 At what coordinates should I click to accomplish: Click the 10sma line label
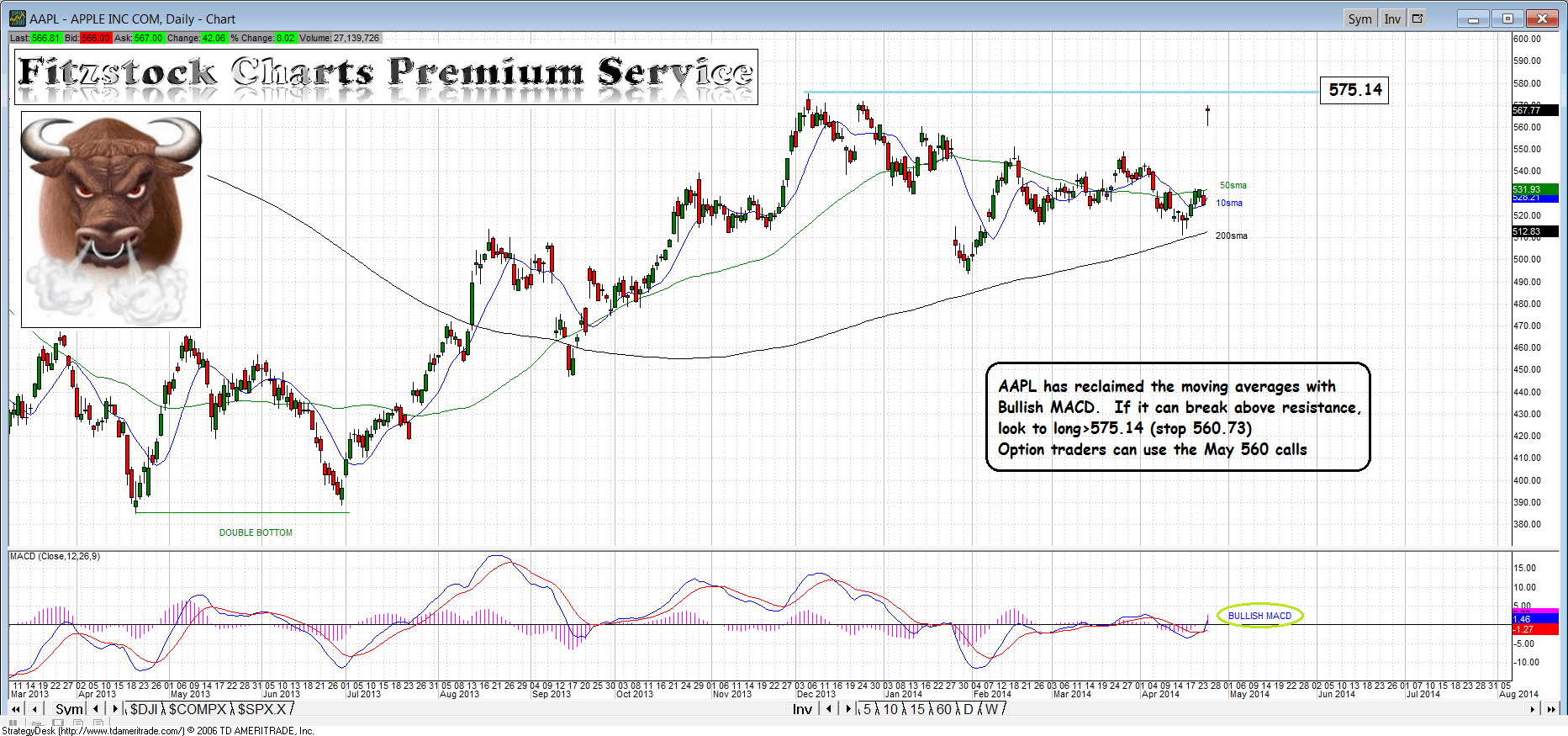point(1229,203)
